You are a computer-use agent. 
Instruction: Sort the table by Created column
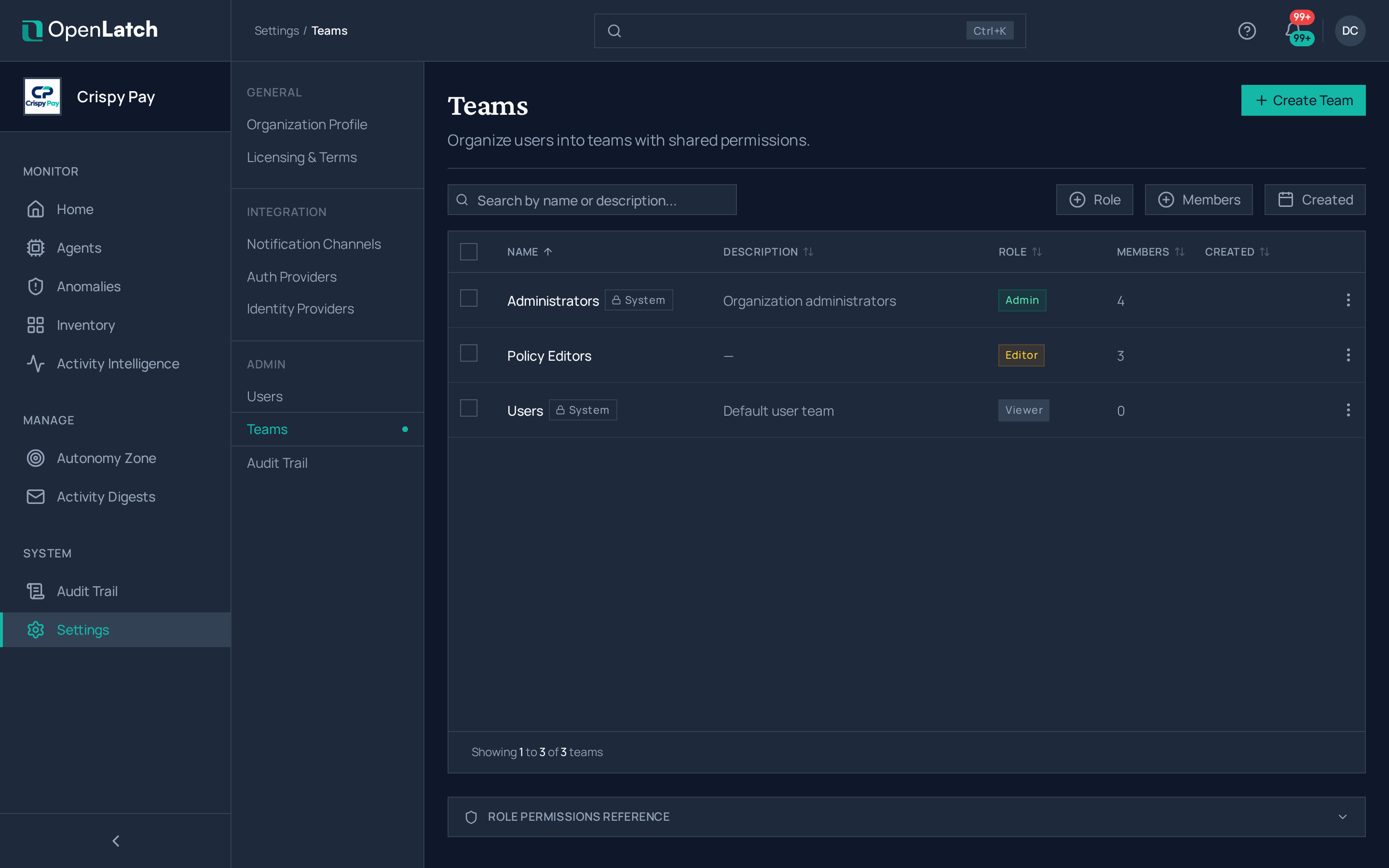point(1237,251)
